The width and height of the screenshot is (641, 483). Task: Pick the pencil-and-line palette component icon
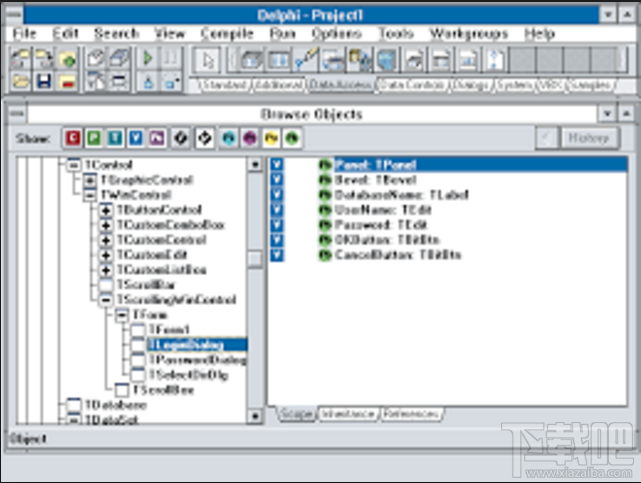(306, 60)
